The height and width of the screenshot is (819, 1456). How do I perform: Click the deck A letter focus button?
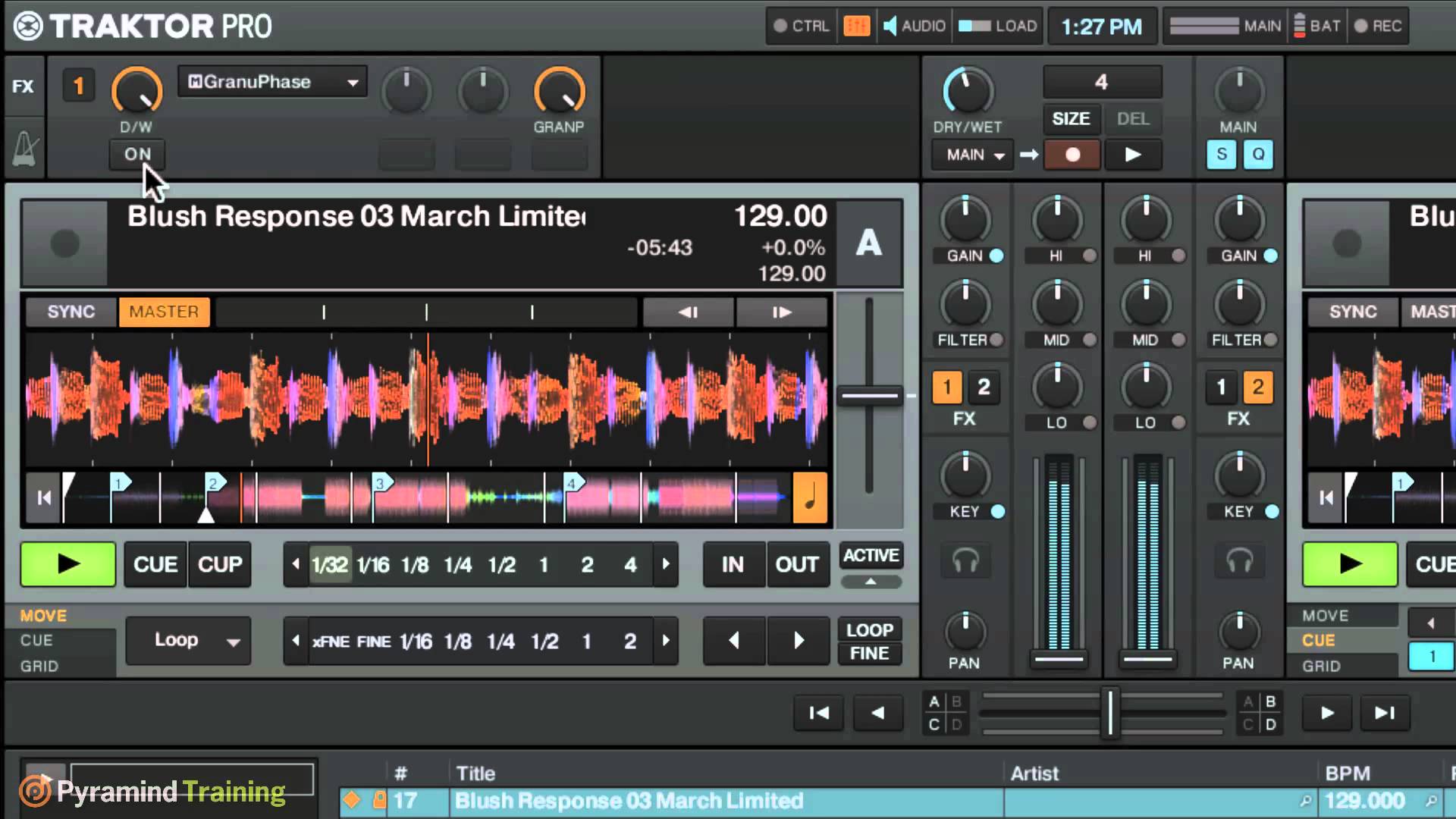coord(869,243)
